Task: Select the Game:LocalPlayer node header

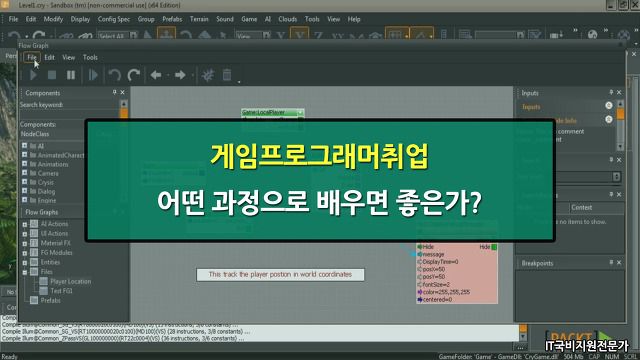Action: (x=272, y=112)
